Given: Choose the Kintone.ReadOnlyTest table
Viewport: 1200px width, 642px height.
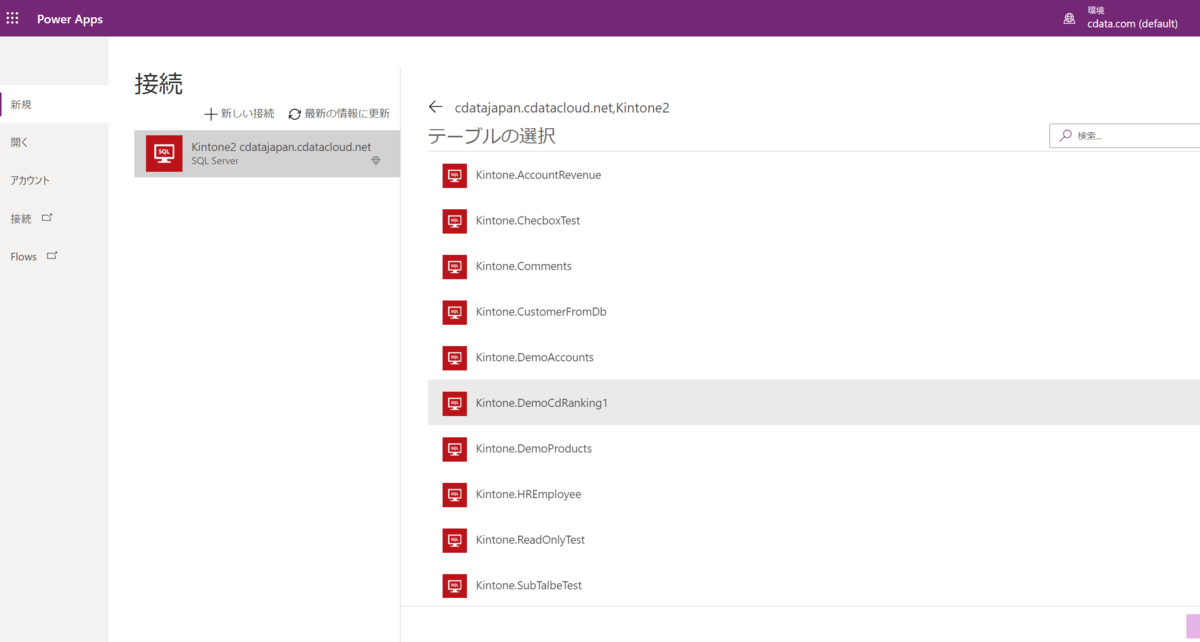Looking at the screenshot, I should point(814,540).
